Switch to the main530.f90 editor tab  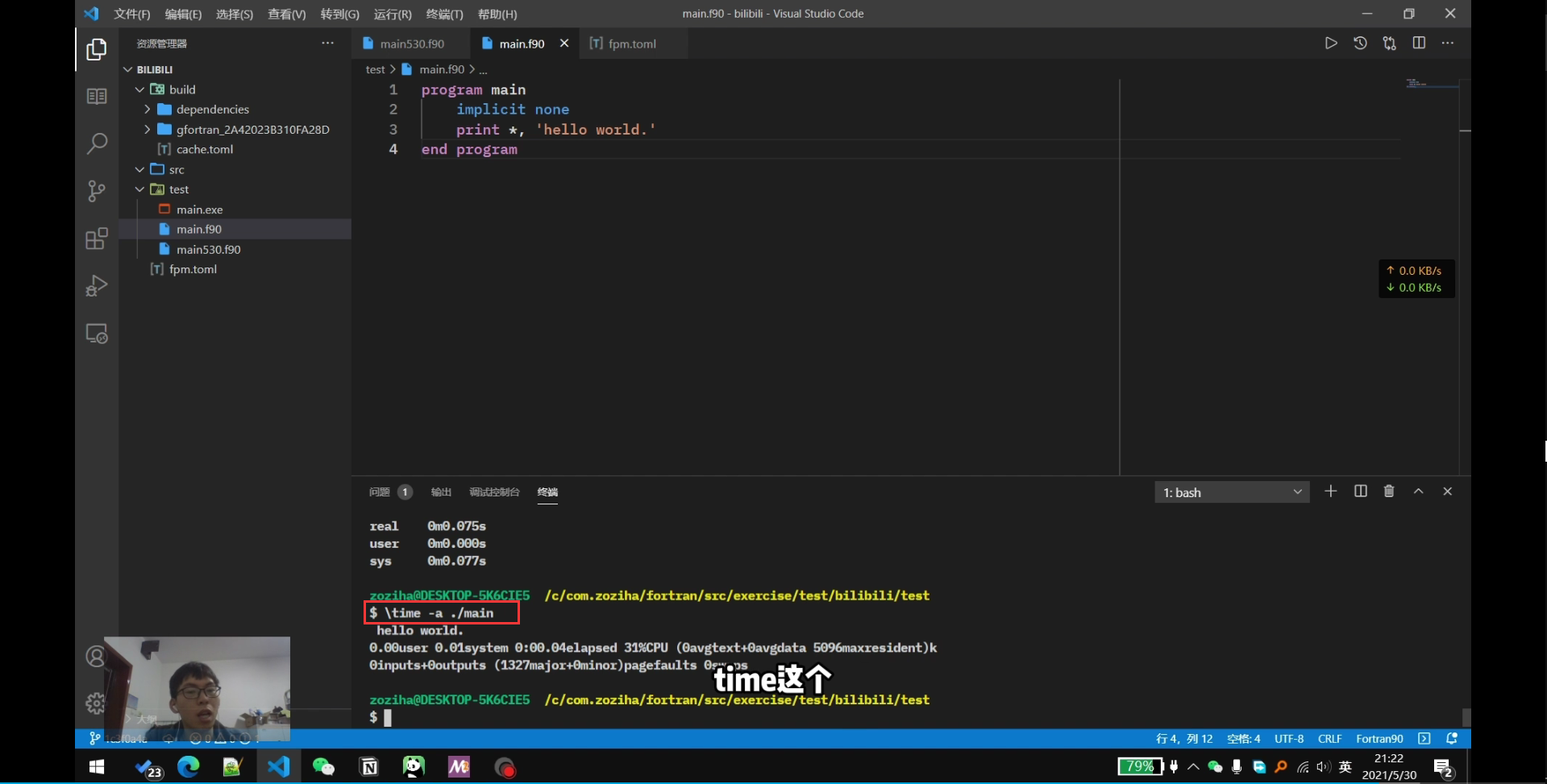click(410, 44)
